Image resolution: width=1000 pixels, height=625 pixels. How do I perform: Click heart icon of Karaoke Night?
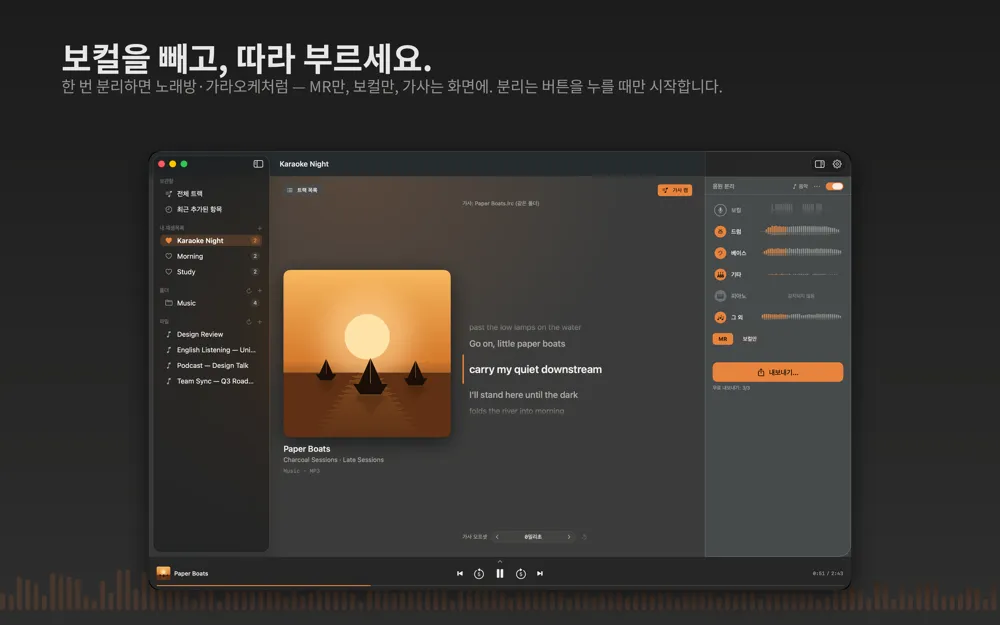pos(168,240)
